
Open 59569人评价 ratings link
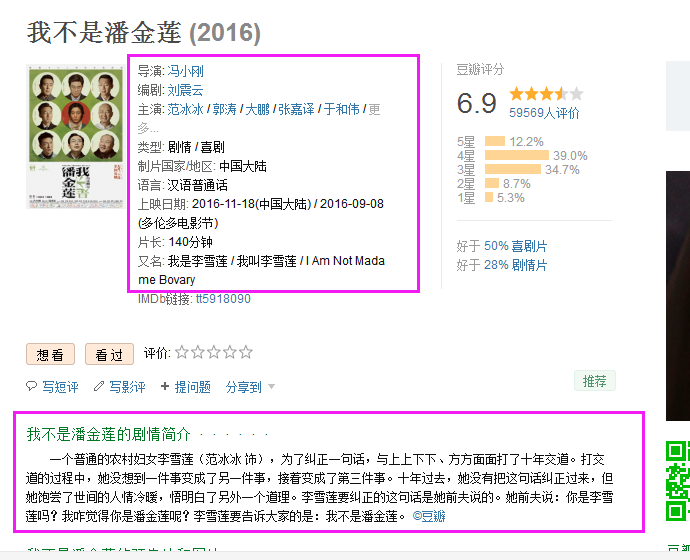tap(544, 113)
